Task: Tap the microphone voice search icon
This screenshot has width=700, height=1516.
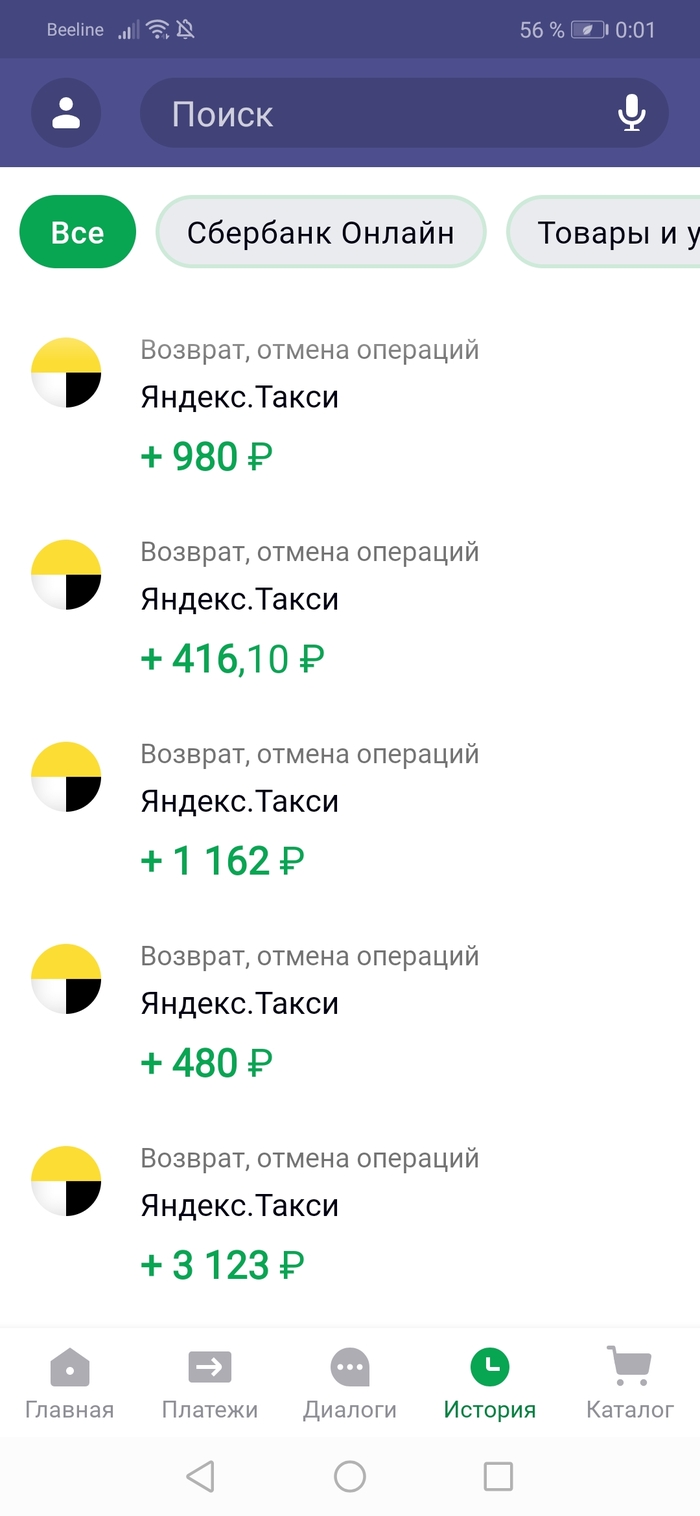Action: tap(631, 113)
